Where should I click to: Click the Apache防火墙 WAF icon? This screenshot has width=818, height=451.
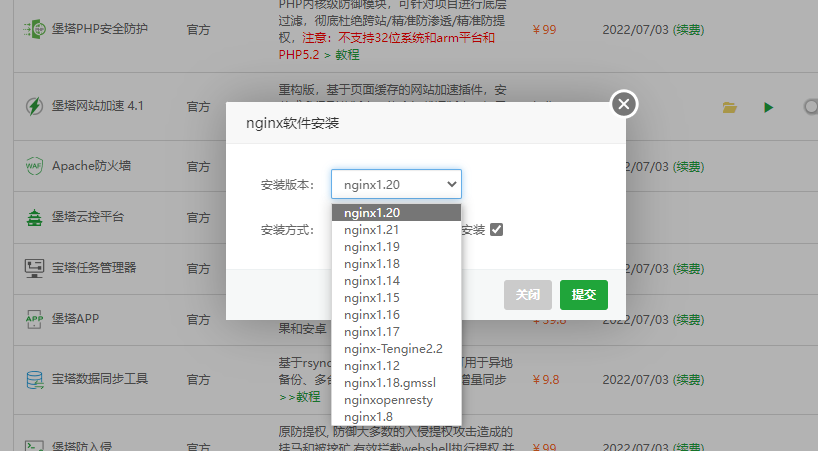tap(34, 166)
